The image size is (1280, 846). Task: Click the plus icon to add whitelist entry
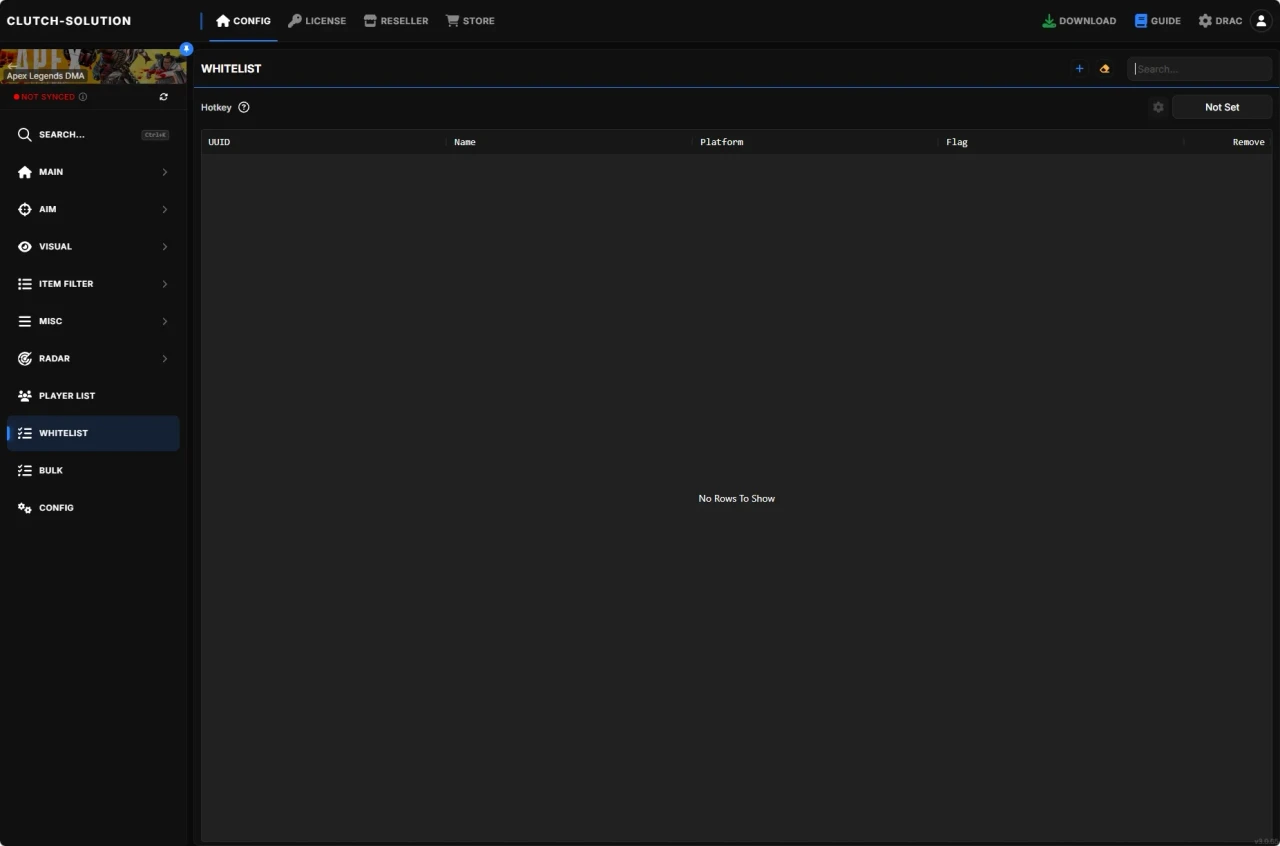pos(1079,69)
